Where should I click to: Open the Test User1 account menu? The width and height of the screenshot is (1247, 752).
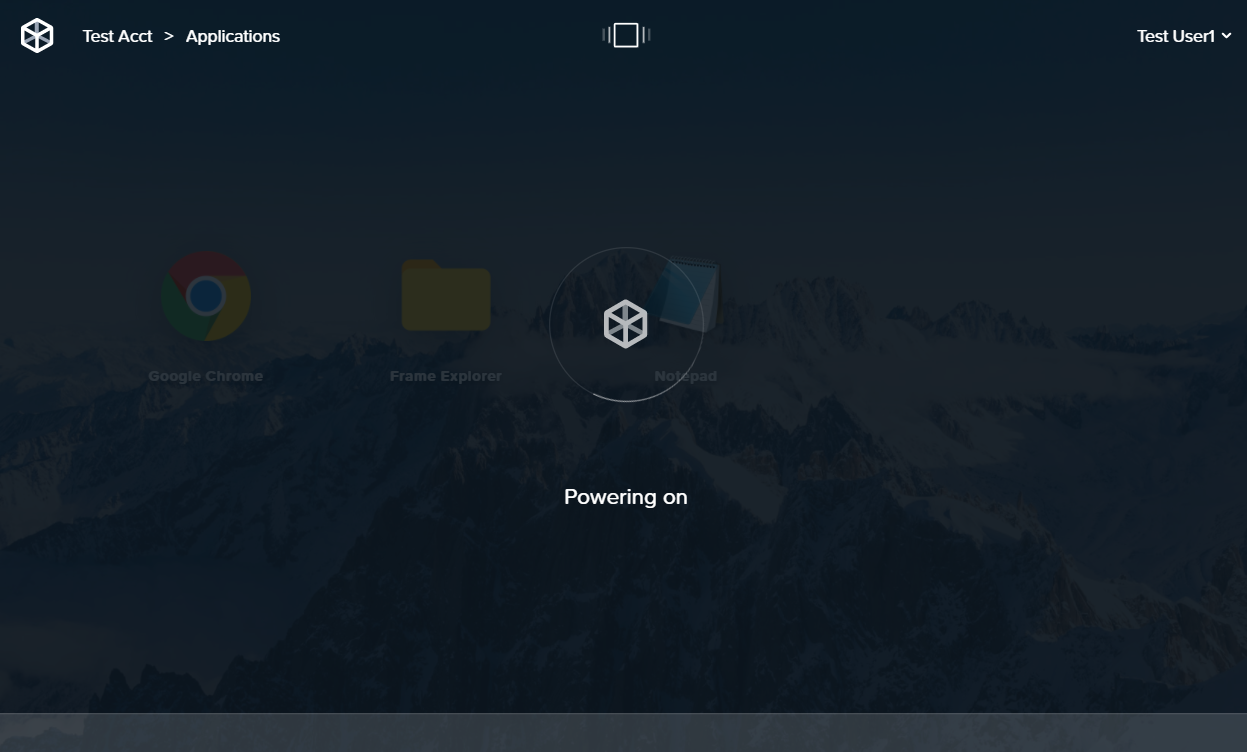[1175, 36]
